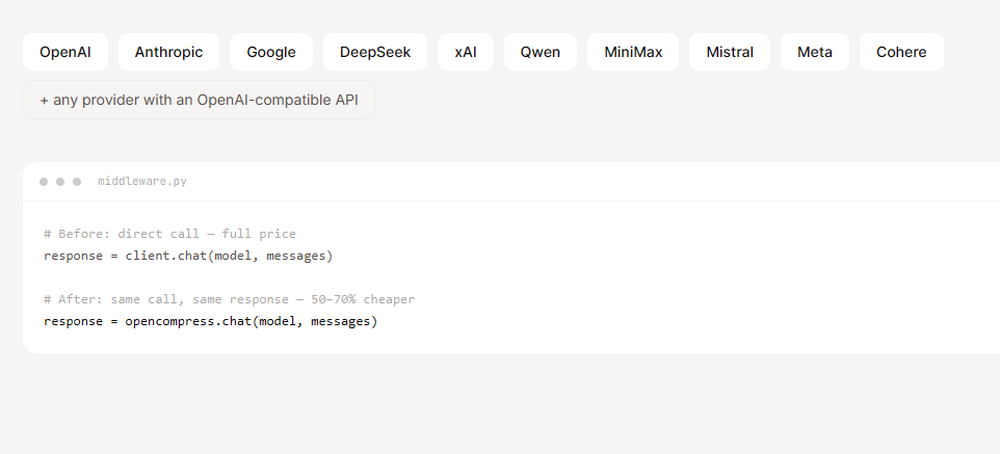Choose the MiniMax provider chip
This screenshot has height=454, width=1000.
[x=633, y=52]
